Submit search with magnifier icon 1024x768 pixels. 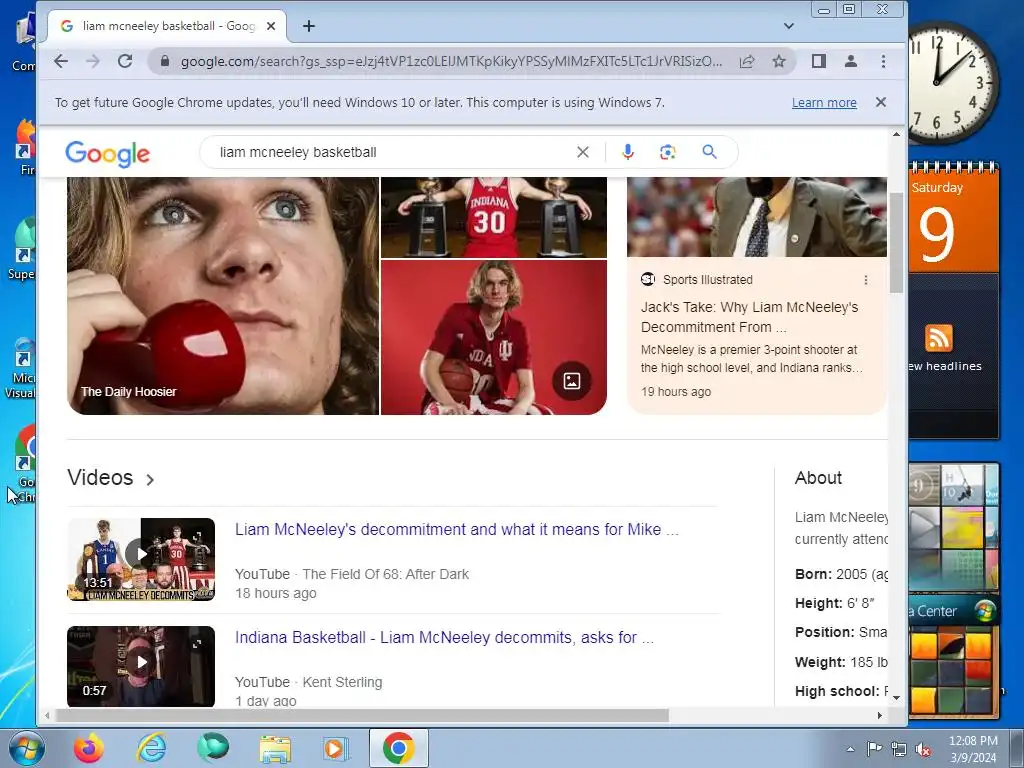[709, 152]
